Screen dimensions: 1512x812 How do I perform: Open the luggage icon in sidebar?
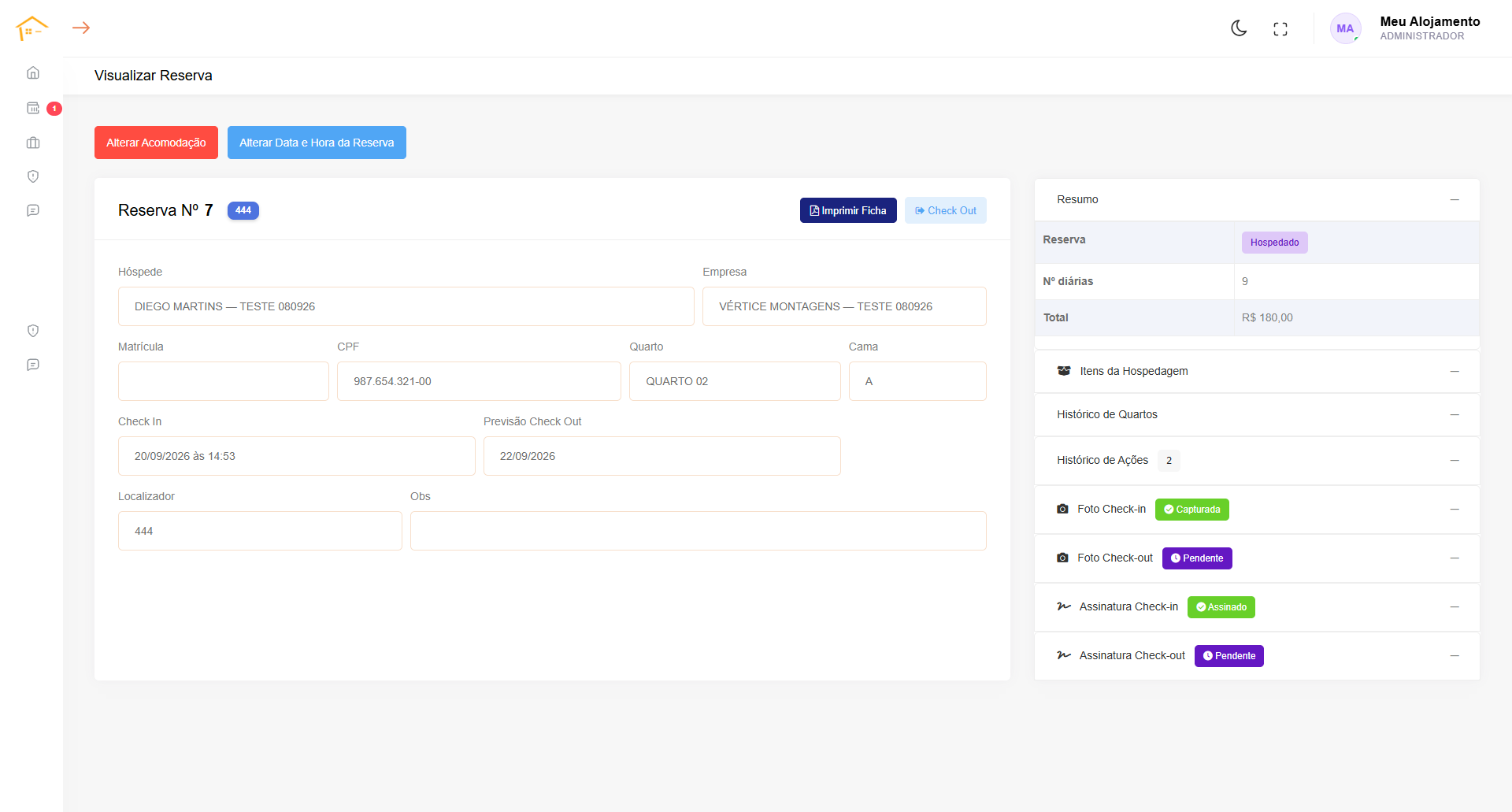point(33,143)
